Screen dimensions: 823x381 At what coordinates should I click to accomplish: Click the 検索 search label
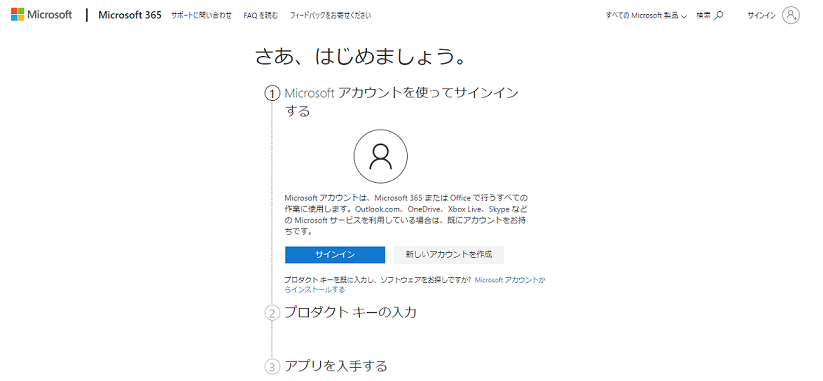pos(703,16)
